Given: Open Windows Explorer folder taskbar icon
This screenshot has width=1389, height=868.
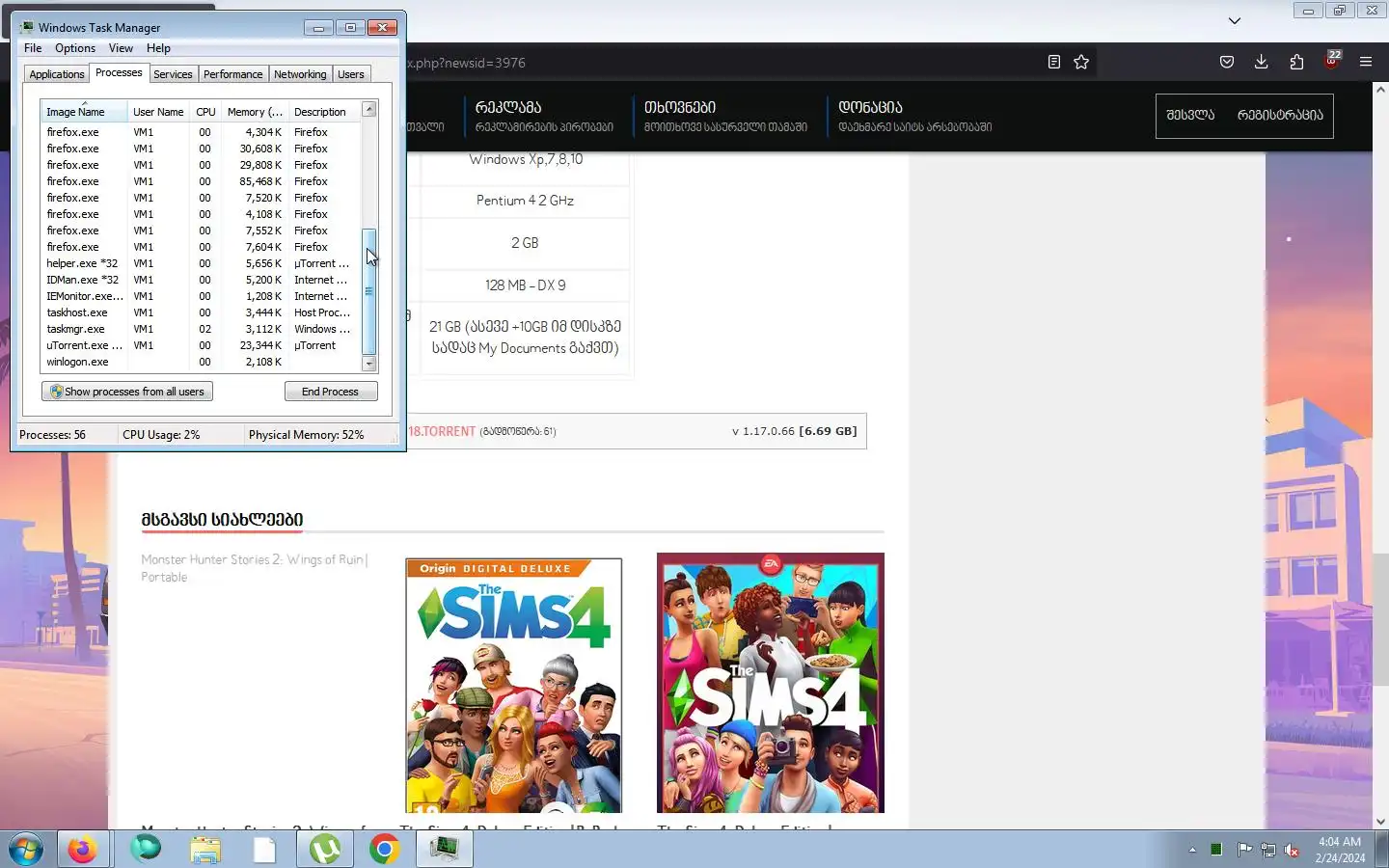Looking at the screenshot, I should [204, 850].
